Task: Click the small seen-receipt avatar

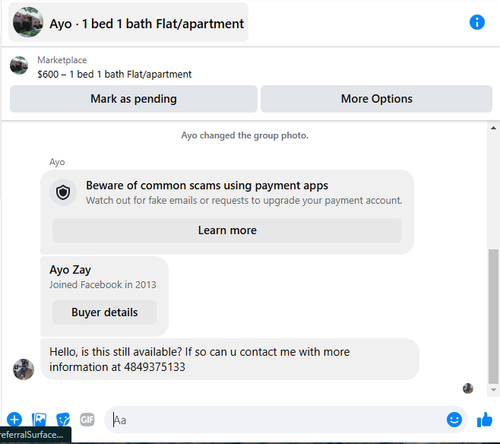Action: (468, 388)
